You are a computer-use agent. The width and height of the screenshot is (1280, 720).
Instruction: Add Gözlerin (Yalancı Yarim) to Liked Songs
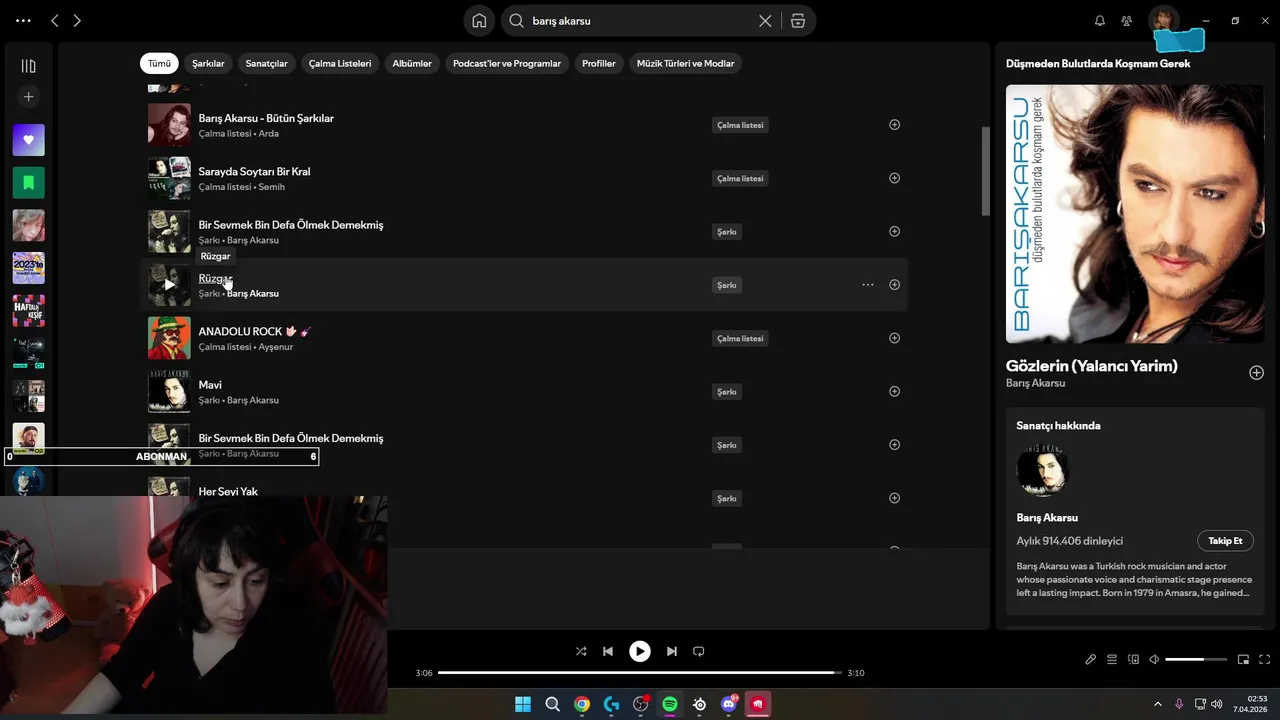(1256, 373)
